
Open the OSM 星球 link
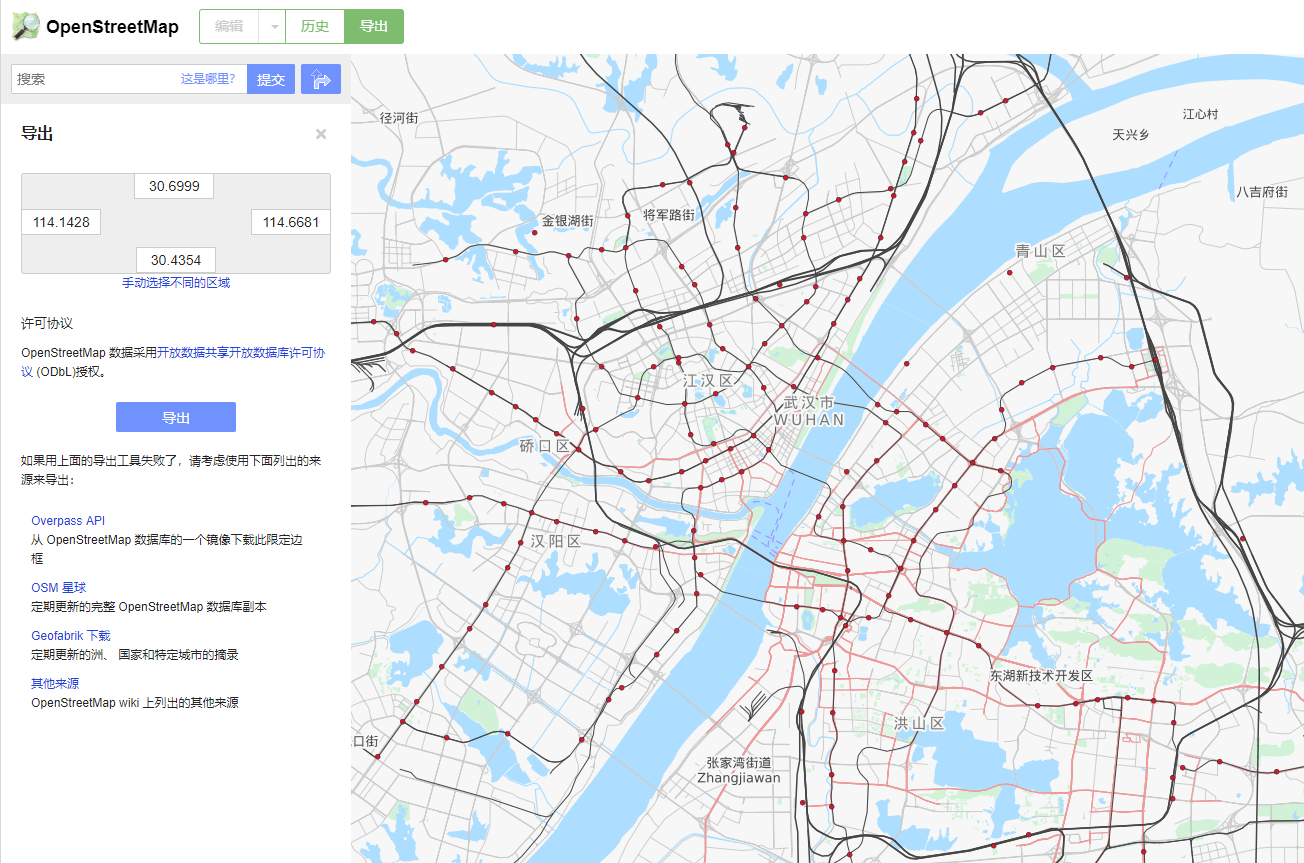59,588
